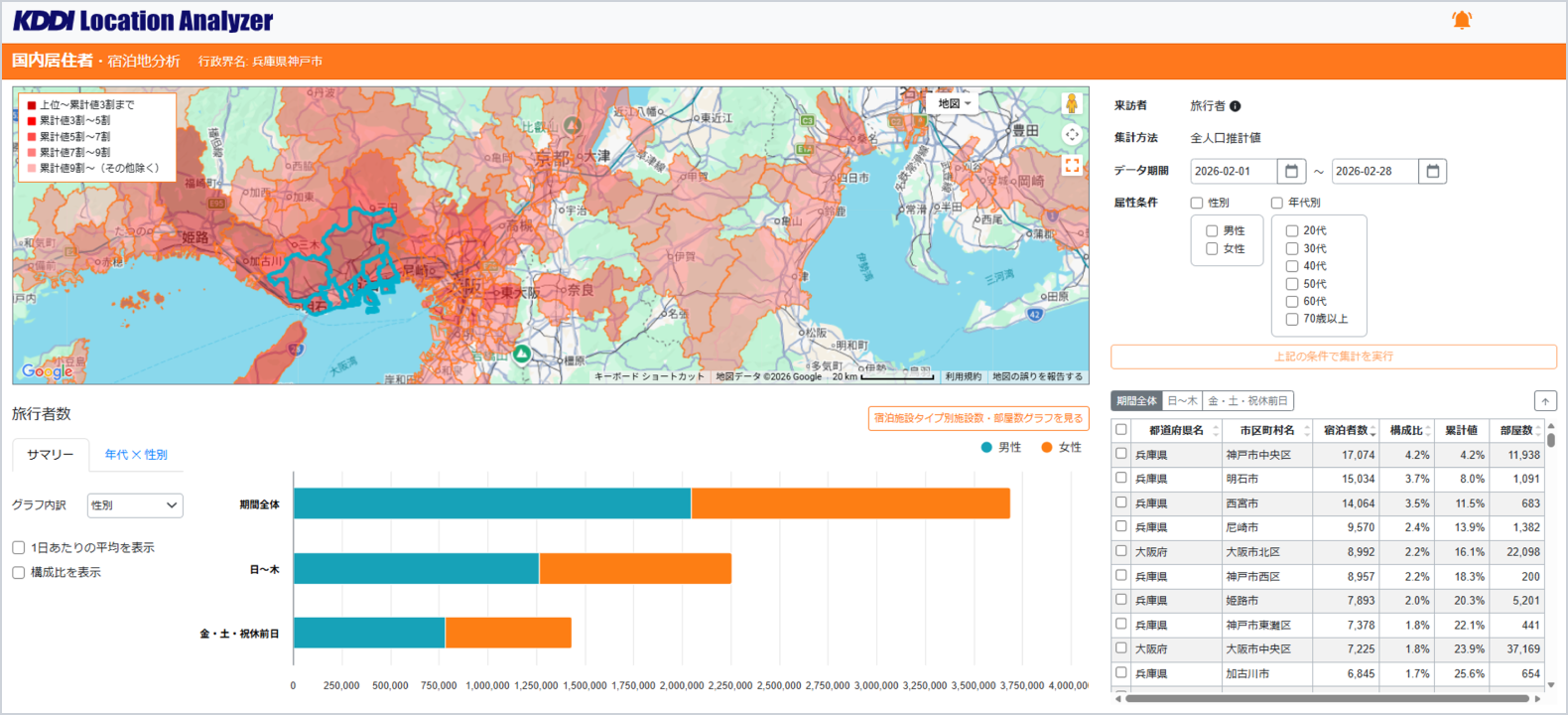Click the up-arrow button above the table
Image resolution: width=1568 pixels, height=715 pixels.
(x=1544, y=401)
